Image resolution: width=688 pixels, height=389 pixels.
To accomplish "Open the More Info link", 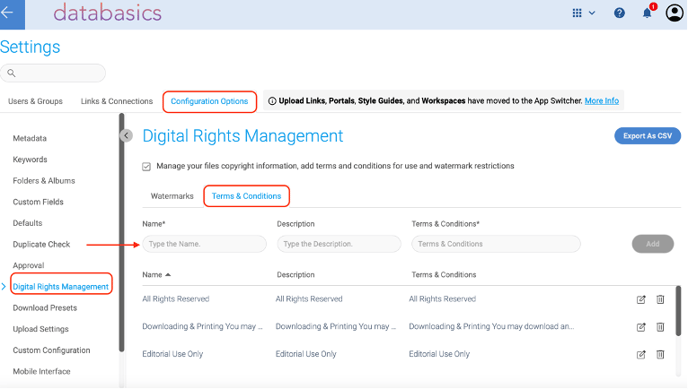I will [x=602, y=101].
